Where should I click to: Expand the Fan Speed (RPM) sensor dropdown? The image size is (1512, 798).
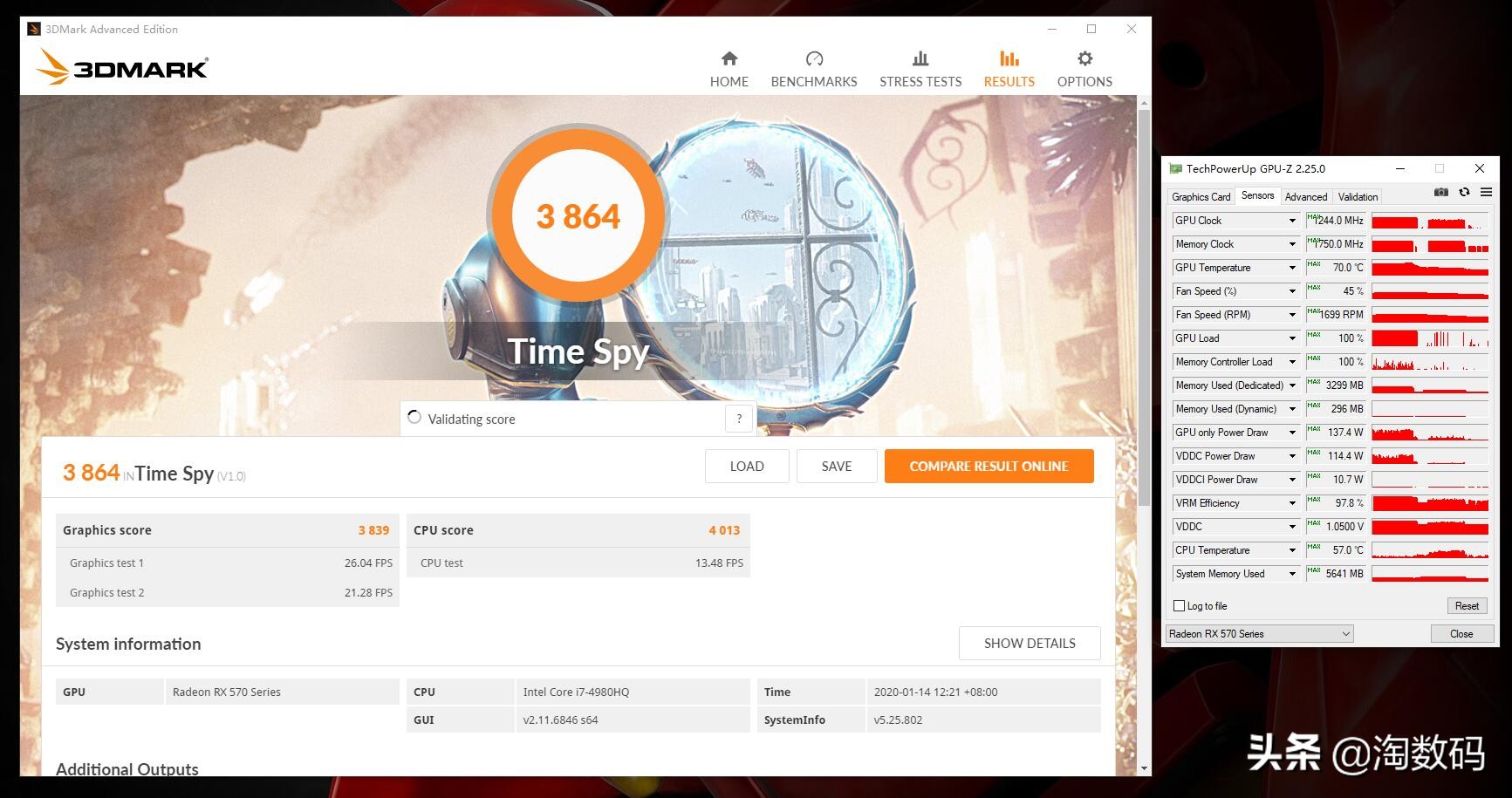1292,315
